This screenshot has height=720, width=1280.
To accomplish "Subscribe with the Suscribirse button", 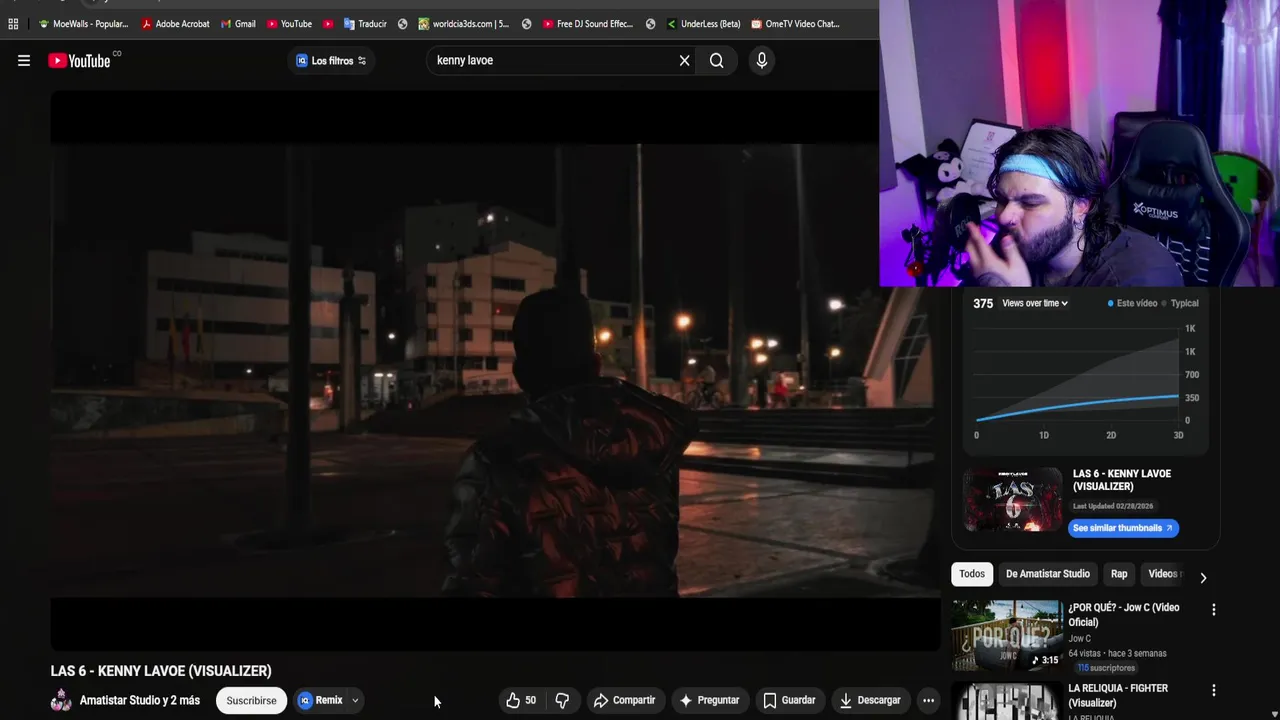I will coord(251,701).
